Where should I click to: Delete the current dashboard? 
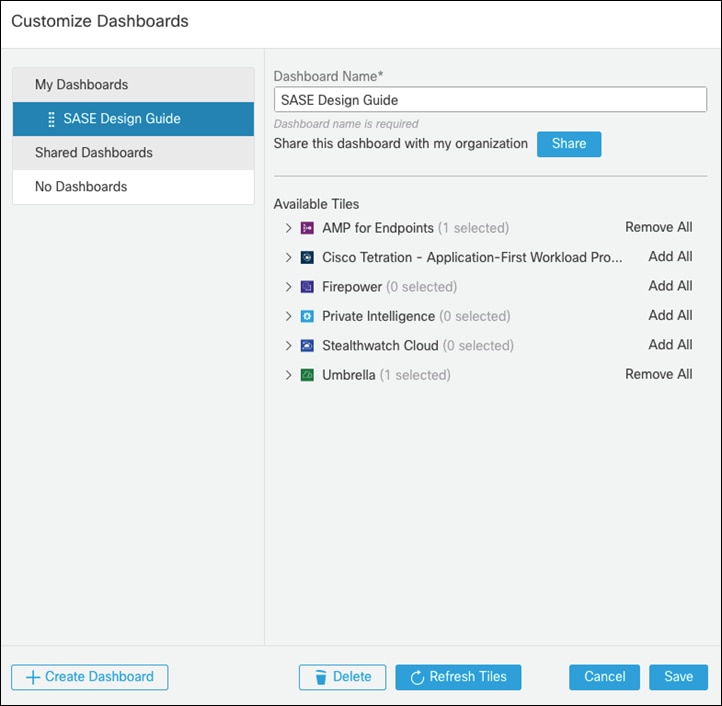pos(342,677)
